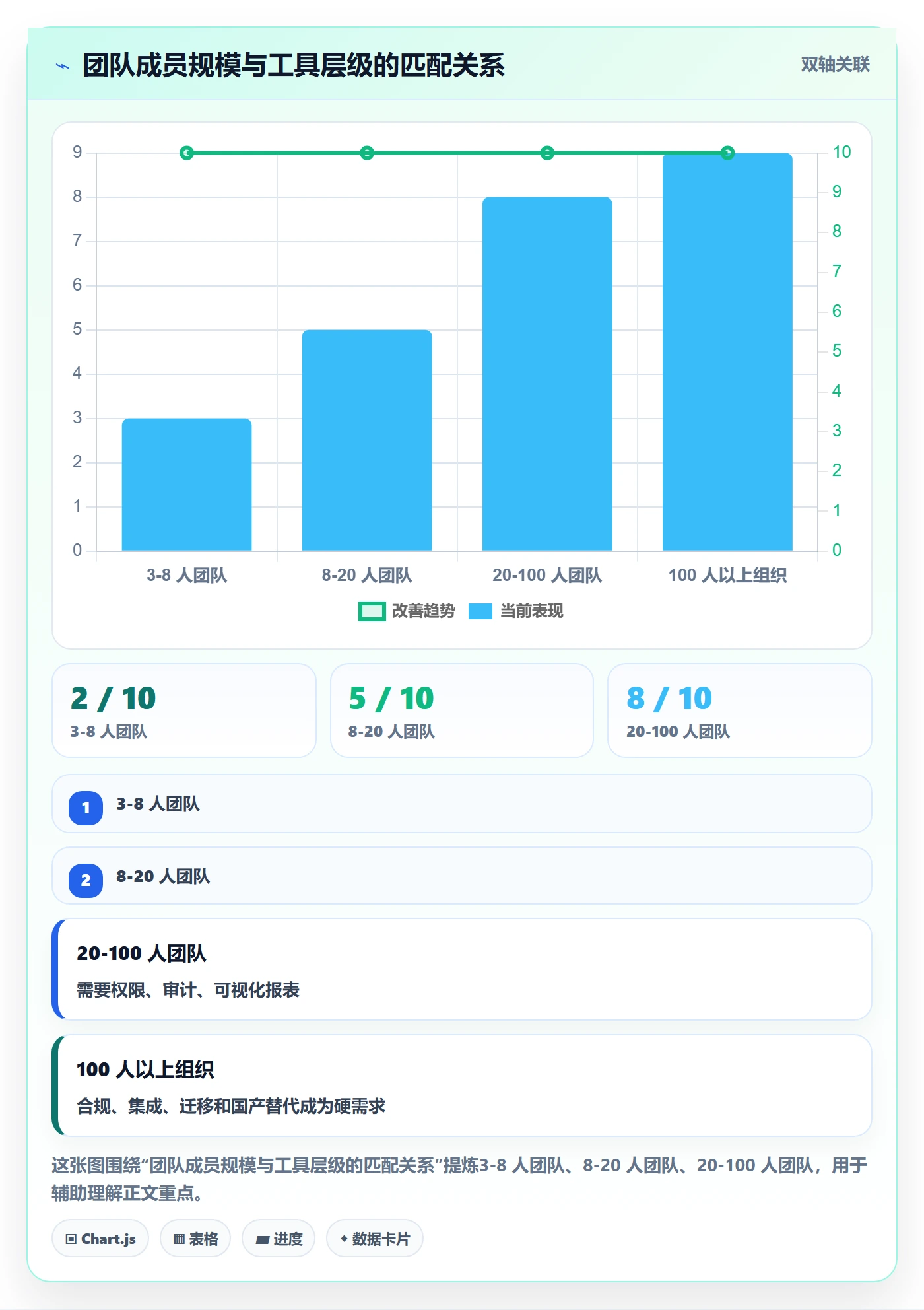Click the x-axis label 100 人以上组织

coord(727,576)
